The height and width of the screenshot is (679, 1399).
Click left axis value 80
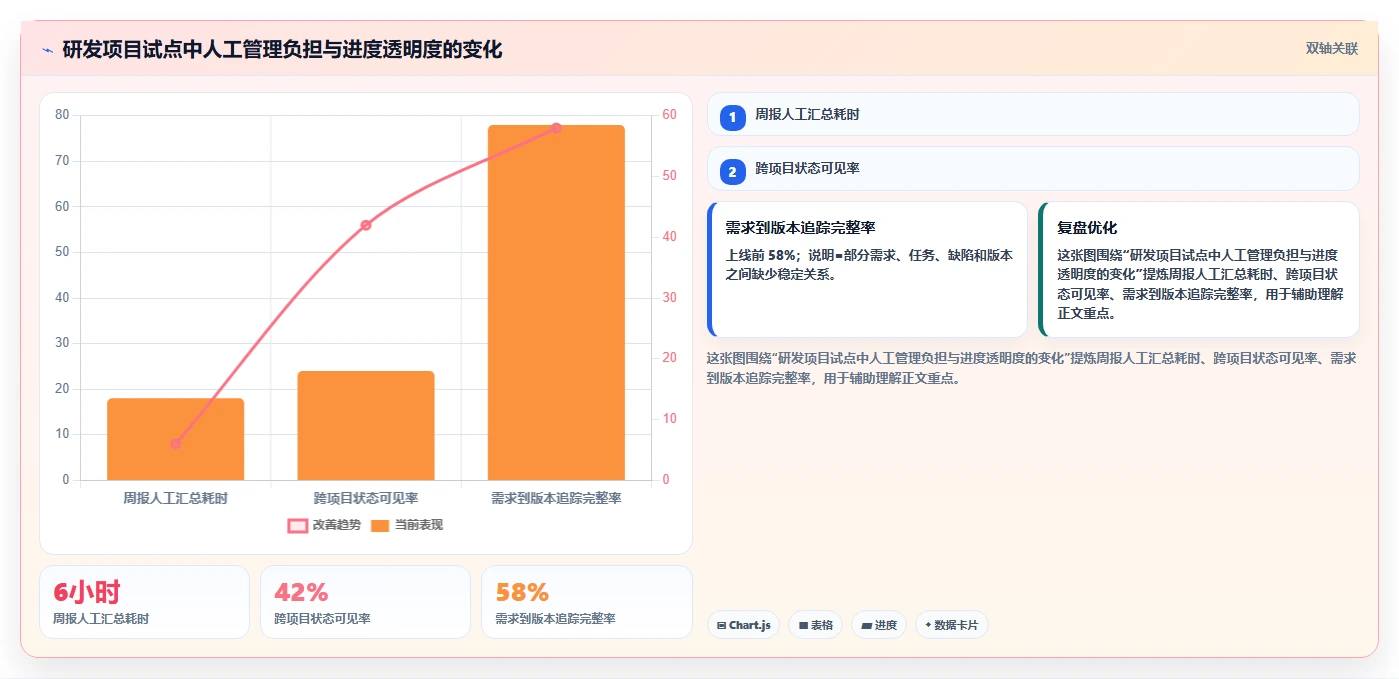click(62, 115)
